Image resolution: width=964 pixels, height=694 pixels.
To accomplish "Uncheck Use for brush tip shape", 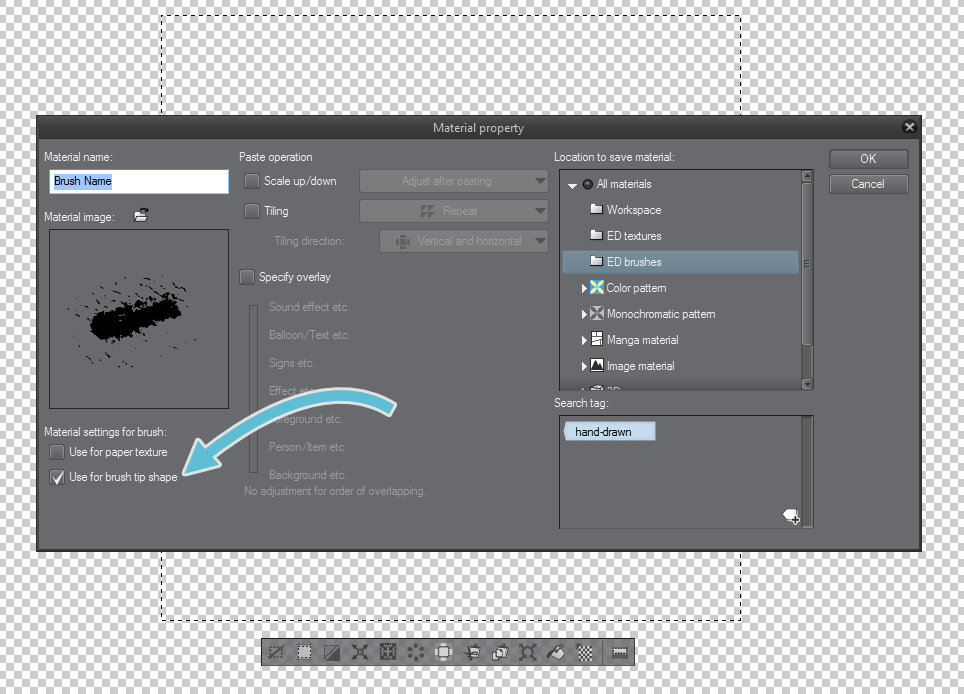I will (x=57, y=477).
